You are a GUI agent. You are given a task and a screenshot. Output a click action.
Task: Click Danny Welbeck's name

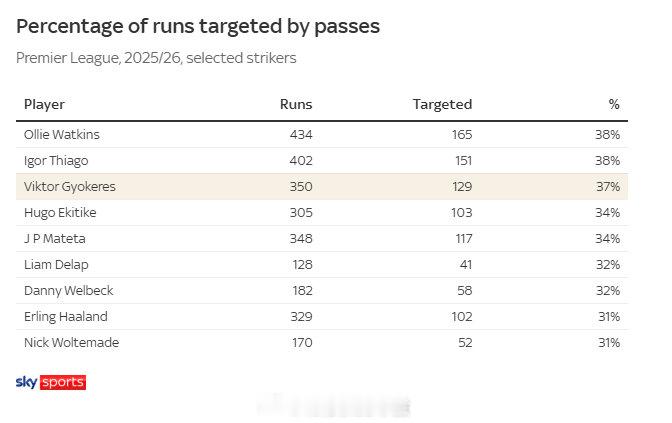pyautogui.click(x=68, y=290)
